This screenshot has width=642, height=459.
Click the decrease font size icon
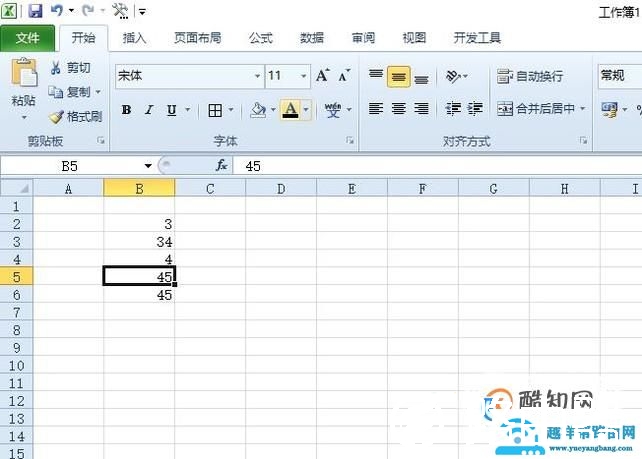344,75
